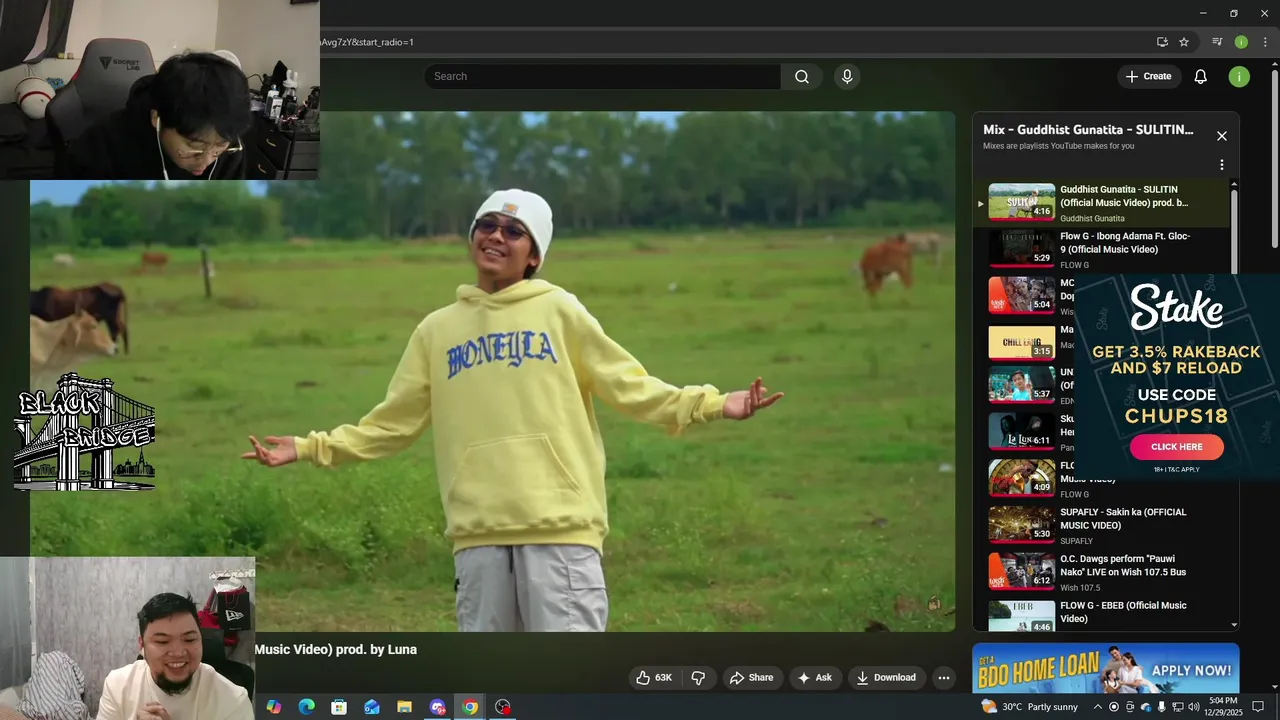Select Guddhist Gunatita SULITIN playlist item
Viewport: 1280px width, 720px height.
point(1102,202)
